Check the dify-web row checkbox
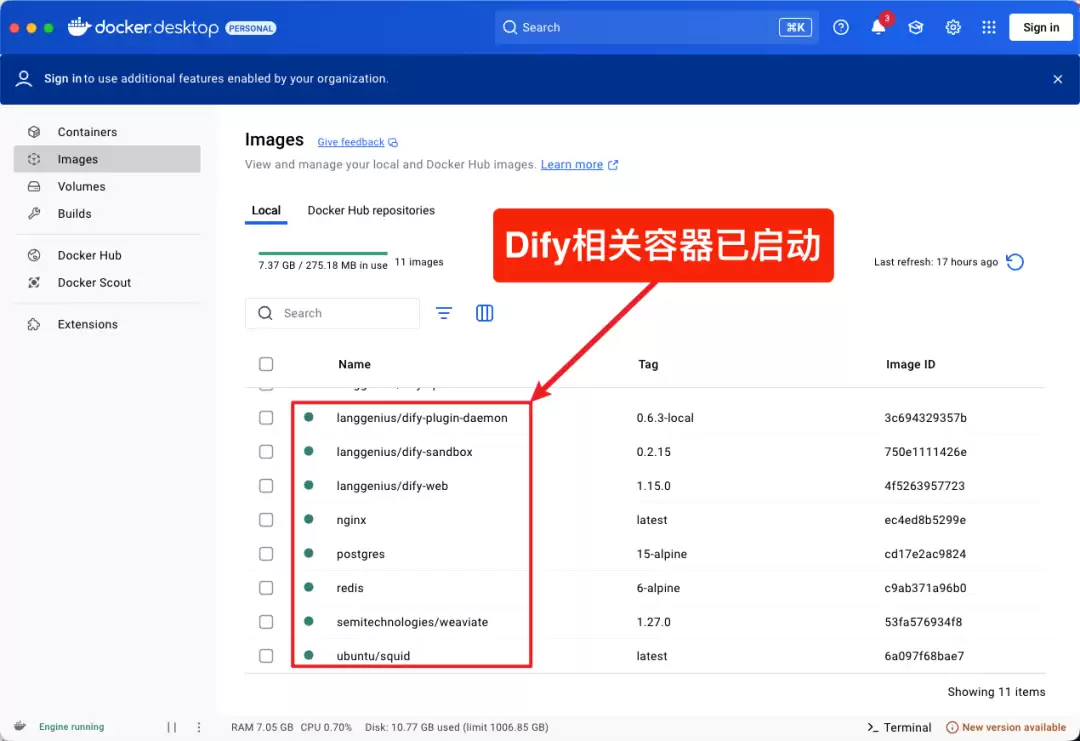This screenshot has width=1080, height=741. tap(266, 486)
